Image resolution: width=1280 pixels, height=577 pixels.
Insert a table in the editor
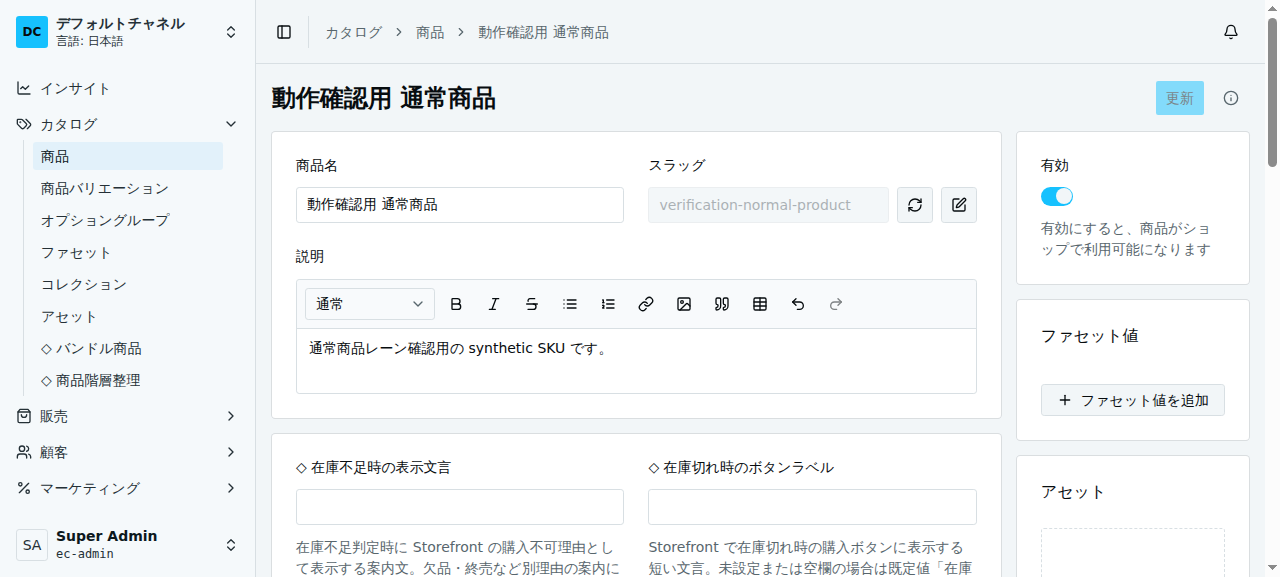click(760, 304)
